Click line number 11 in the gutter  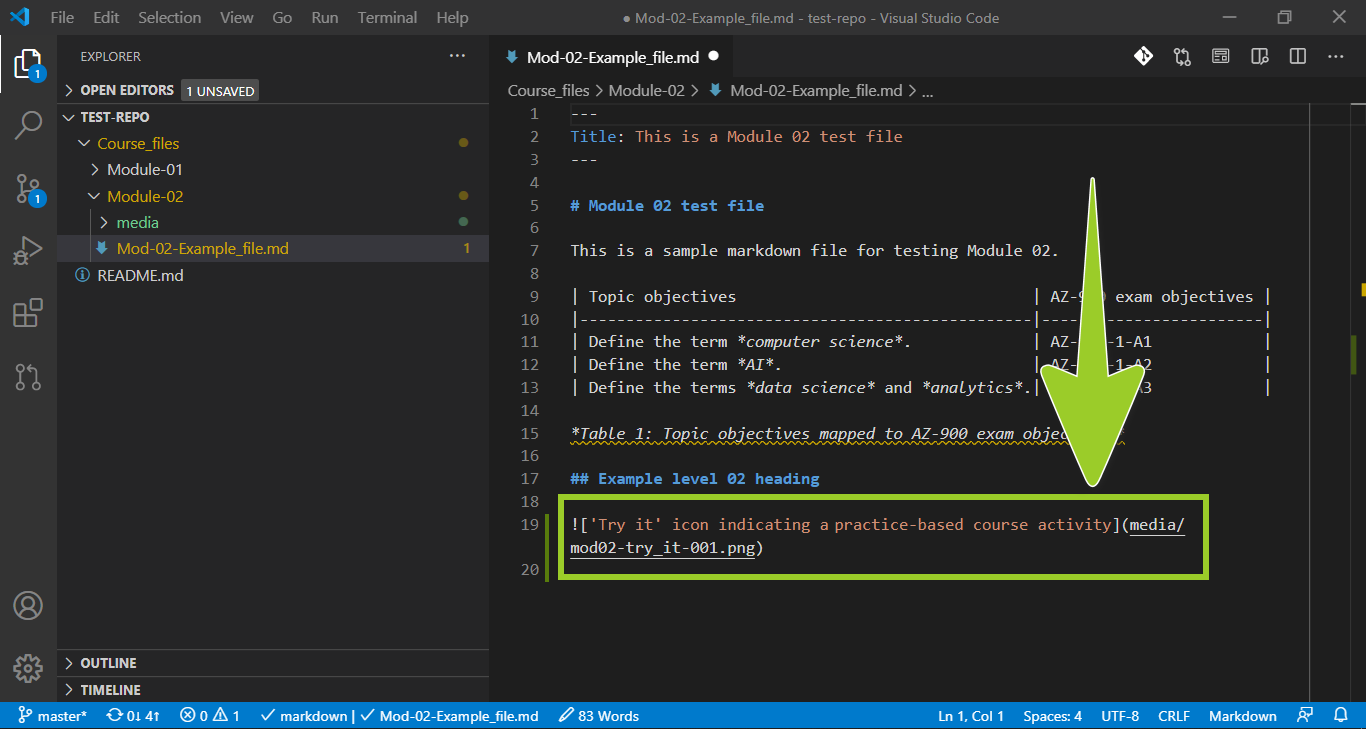(529, 342)
